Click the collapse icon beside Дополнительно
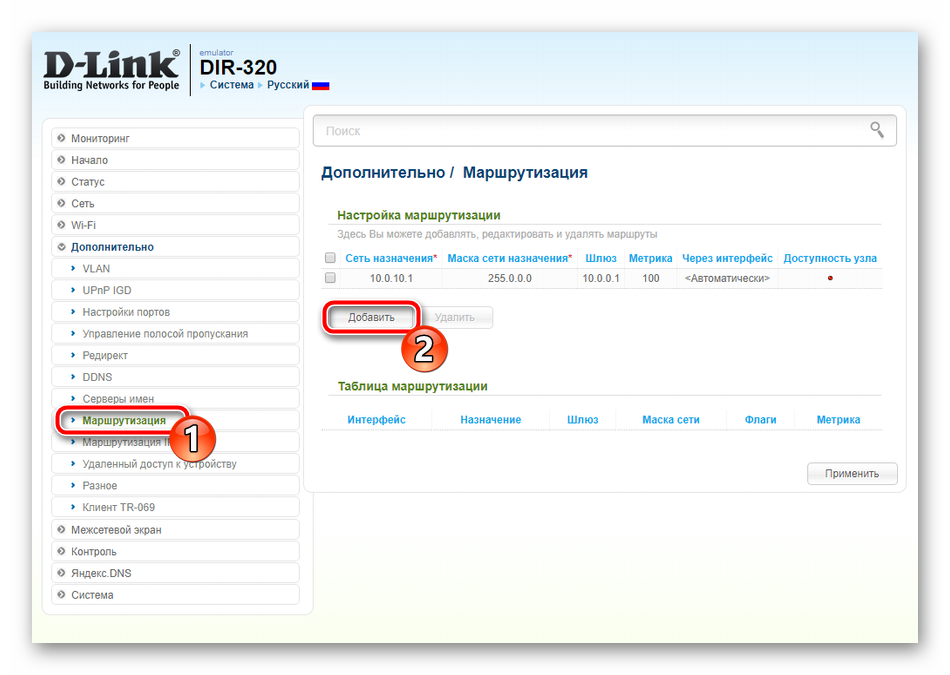Screen dimensions: 950x675 click(61, 247)
